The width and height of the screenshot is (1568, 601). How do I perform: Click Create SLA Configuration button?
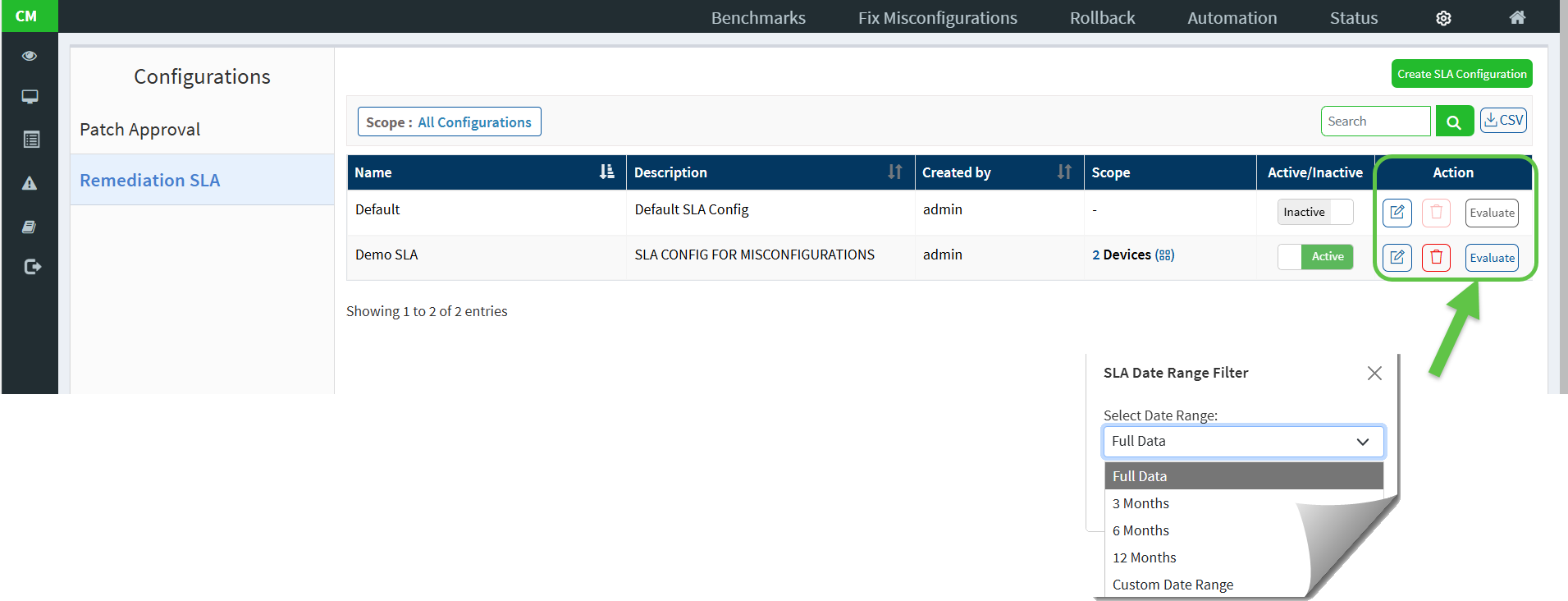click(1461, 74)
